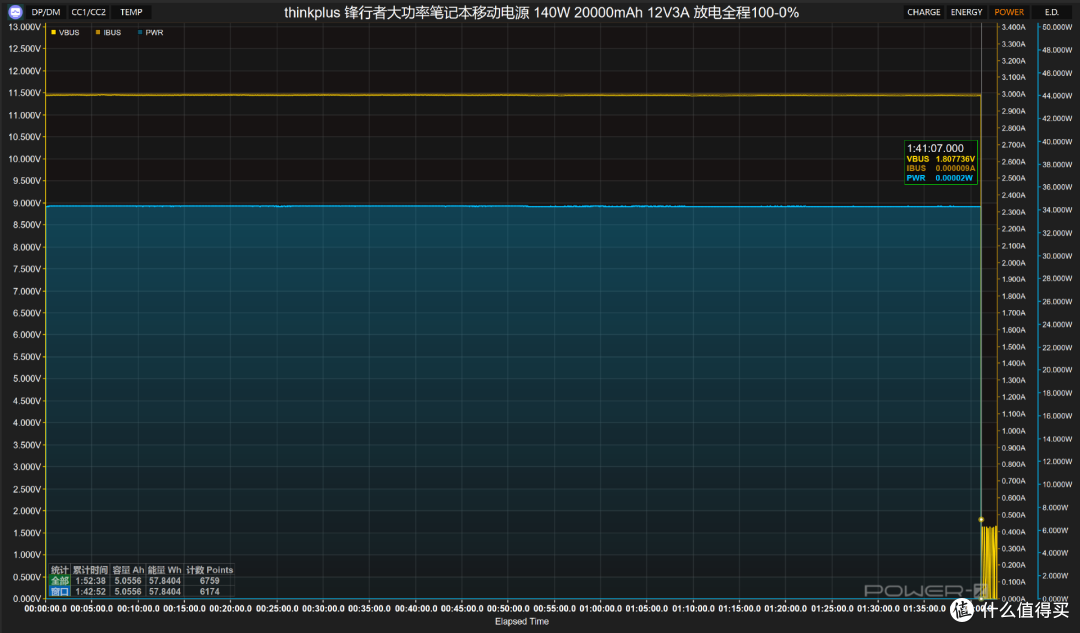Switch to the CHARGE view
1080x633 pixels.
(924, 12)
